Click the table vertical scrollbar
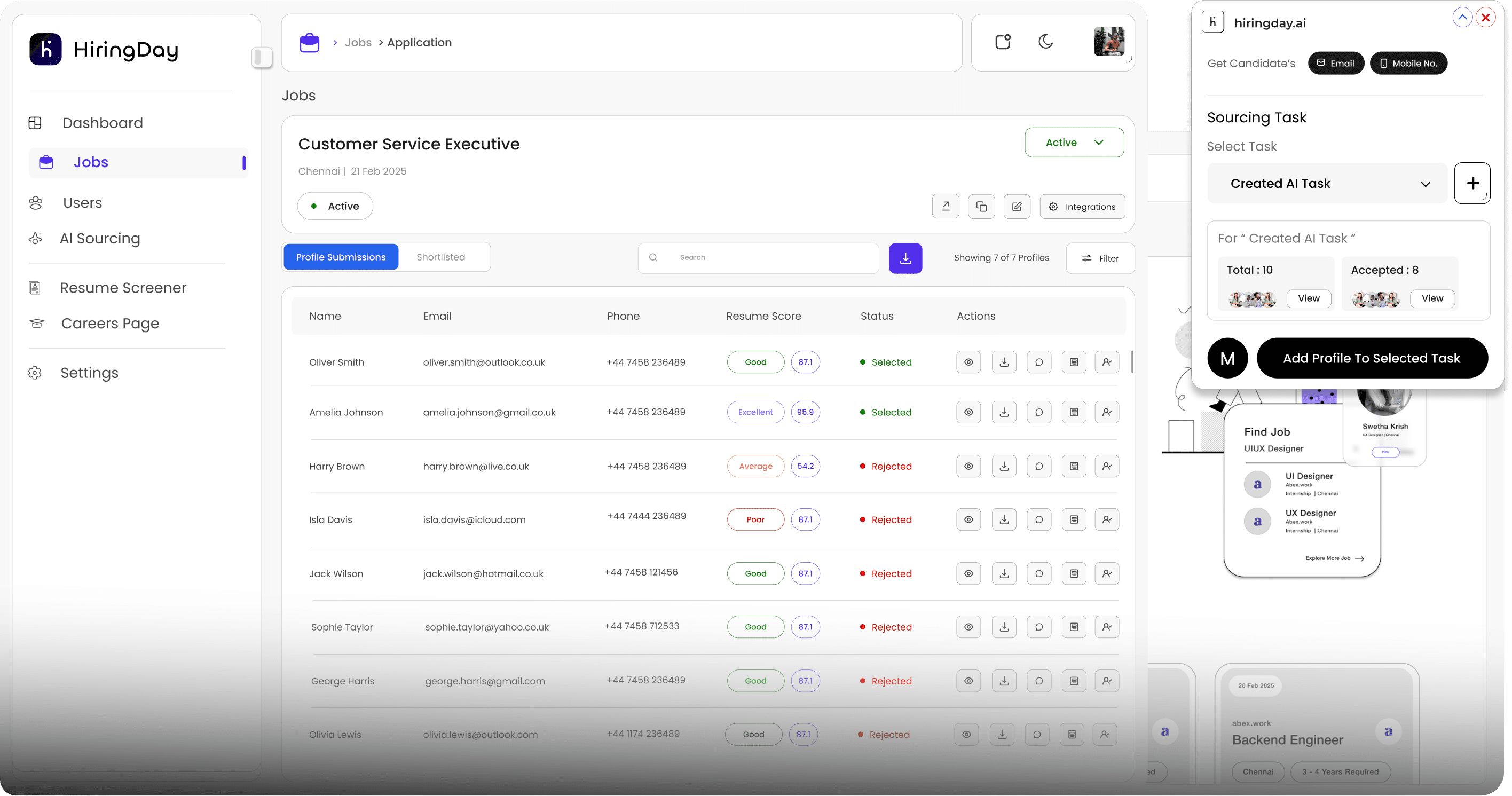 pos(1132,361)
